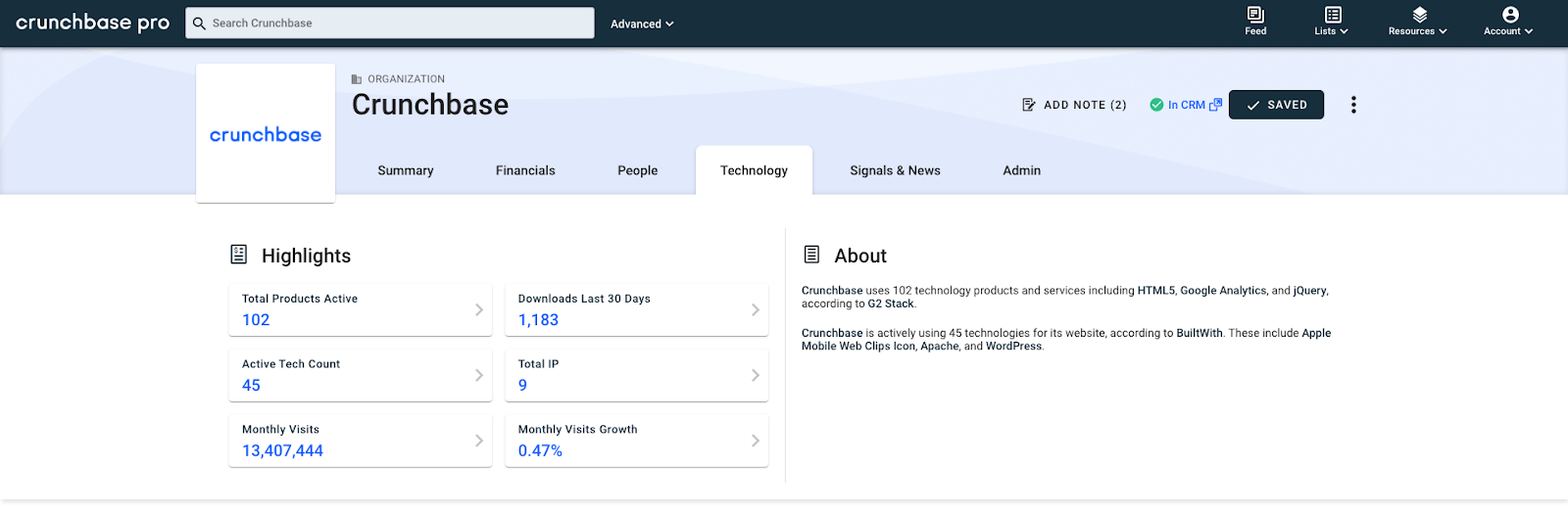Expand Downloads Last 30 Days chevron

(756, 309)
